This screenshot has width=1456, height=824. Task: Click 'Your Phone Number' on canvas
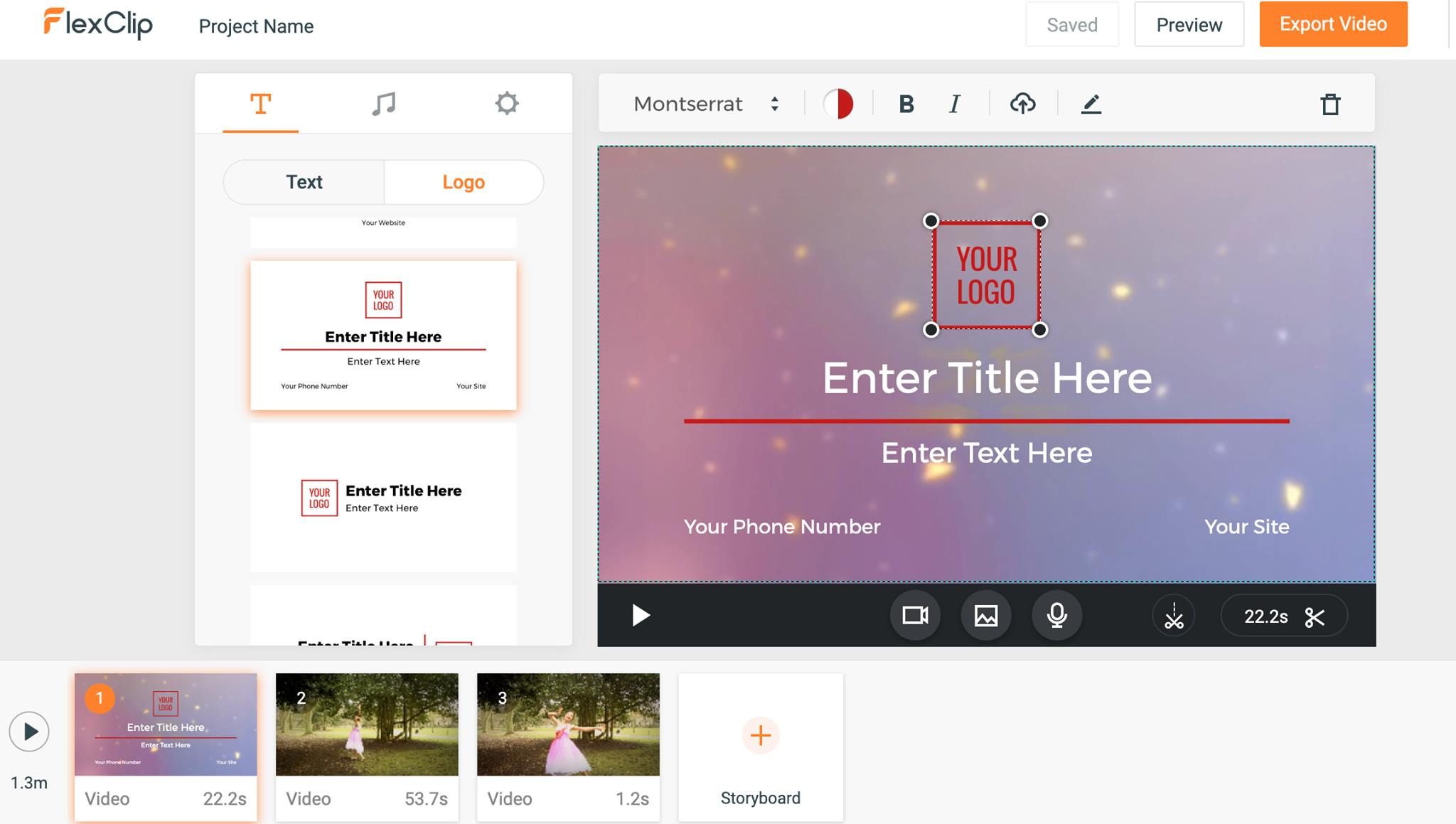click(x=782, y=527)
